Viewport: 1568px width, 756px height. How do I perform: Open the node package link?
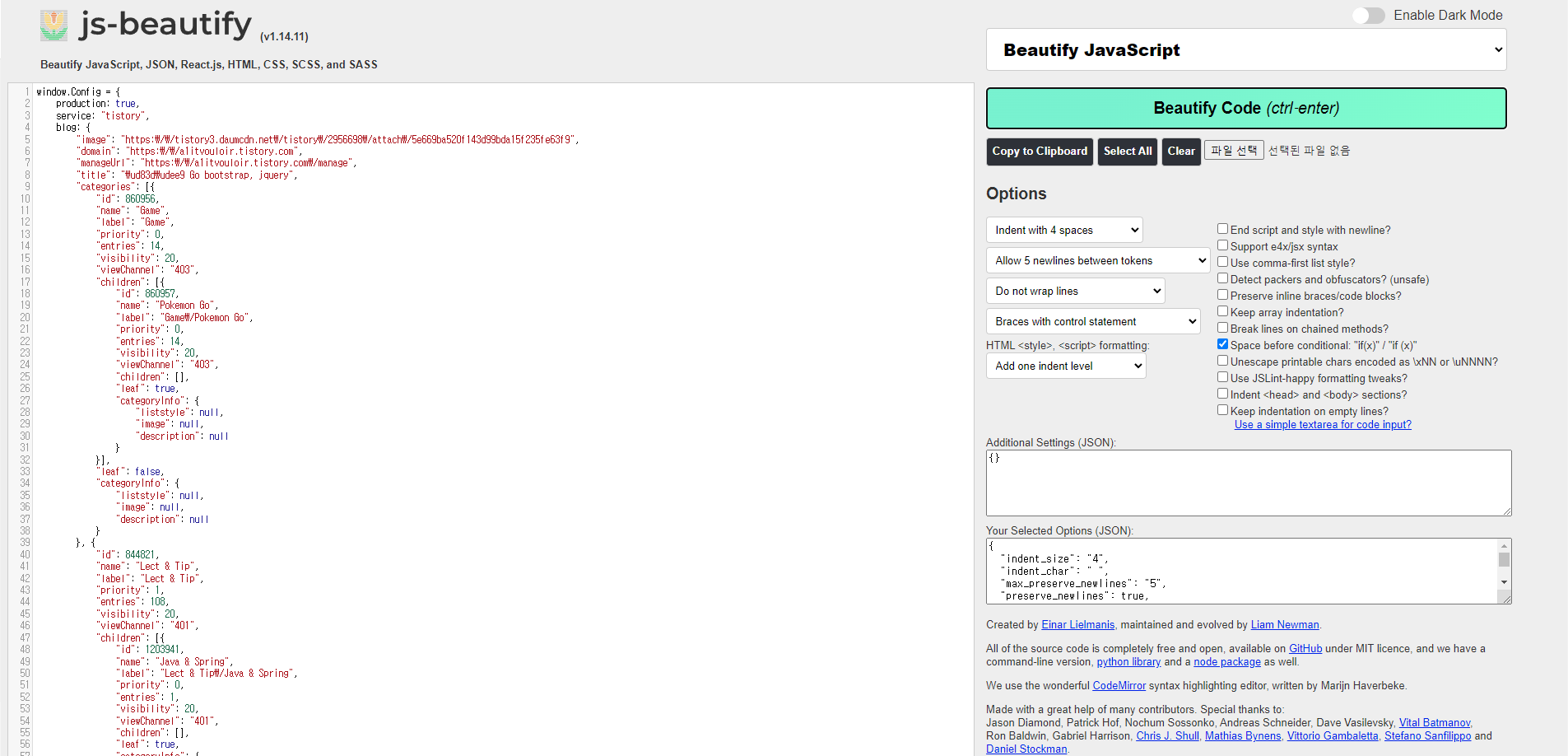pos(1227,662)
